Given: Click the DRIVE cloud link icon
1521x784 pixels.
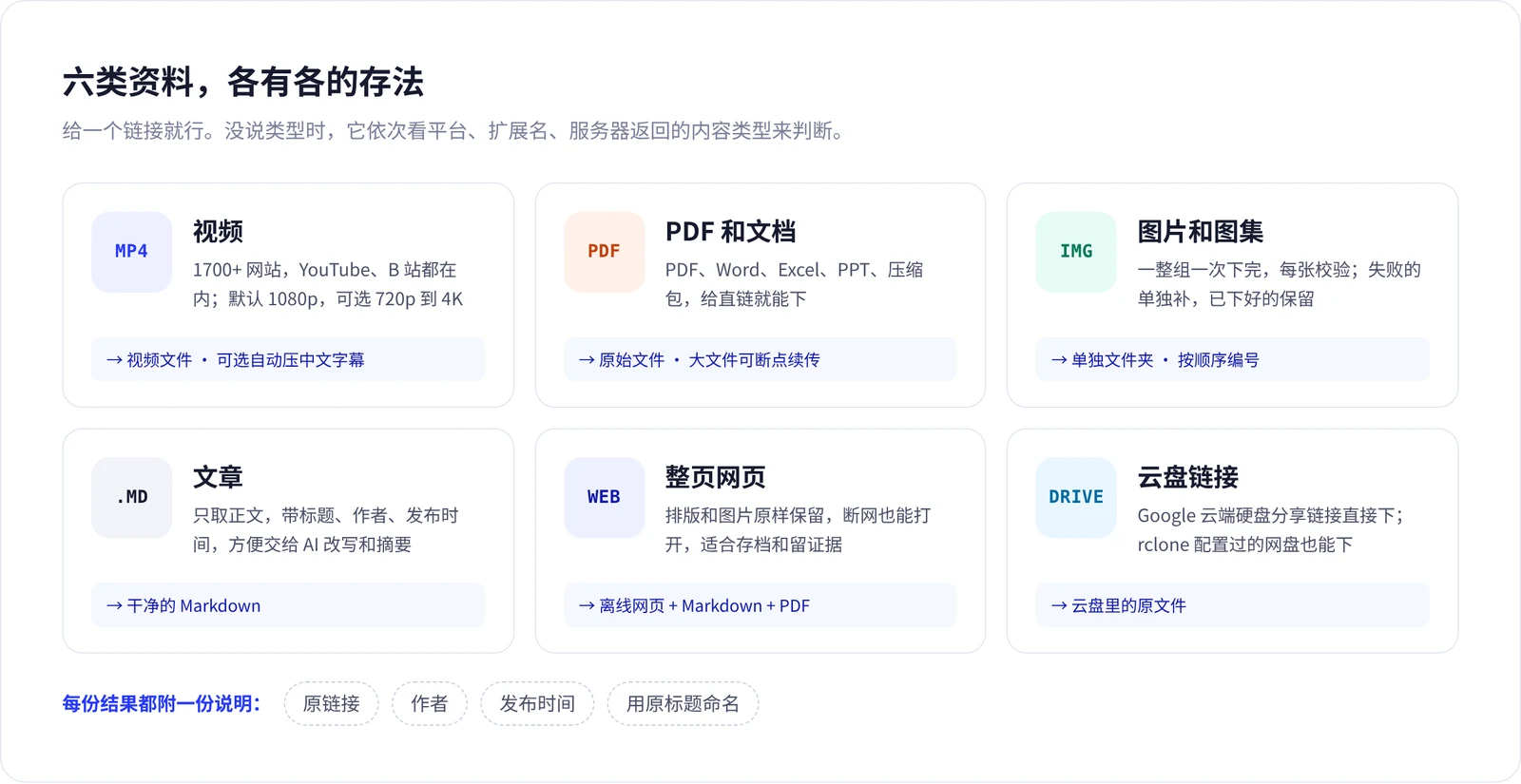Looking at the screenshot, I should [x=1076, y=498].
